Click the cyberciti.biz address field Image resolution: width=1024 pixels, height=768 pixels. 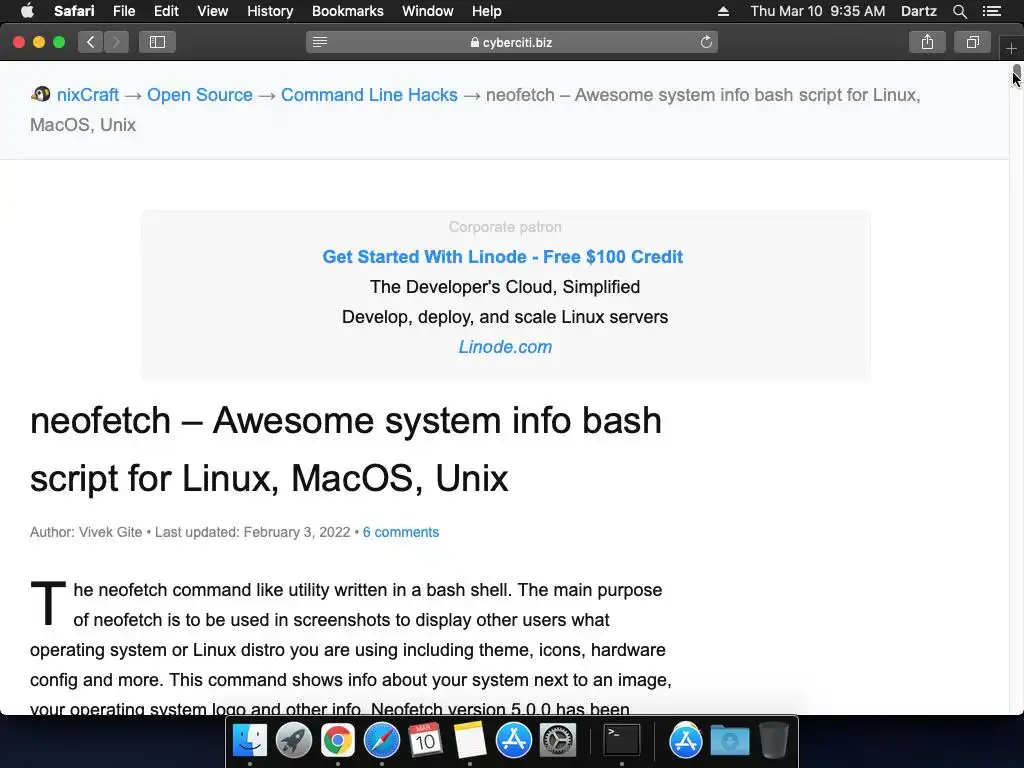[x=512, y=42]
